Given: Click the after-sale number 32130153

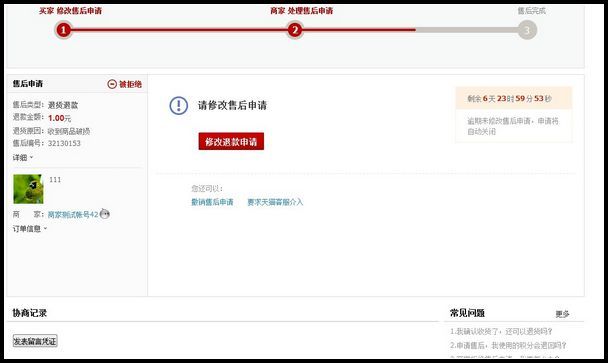Looking at the screenshot, I should point(64,143).
